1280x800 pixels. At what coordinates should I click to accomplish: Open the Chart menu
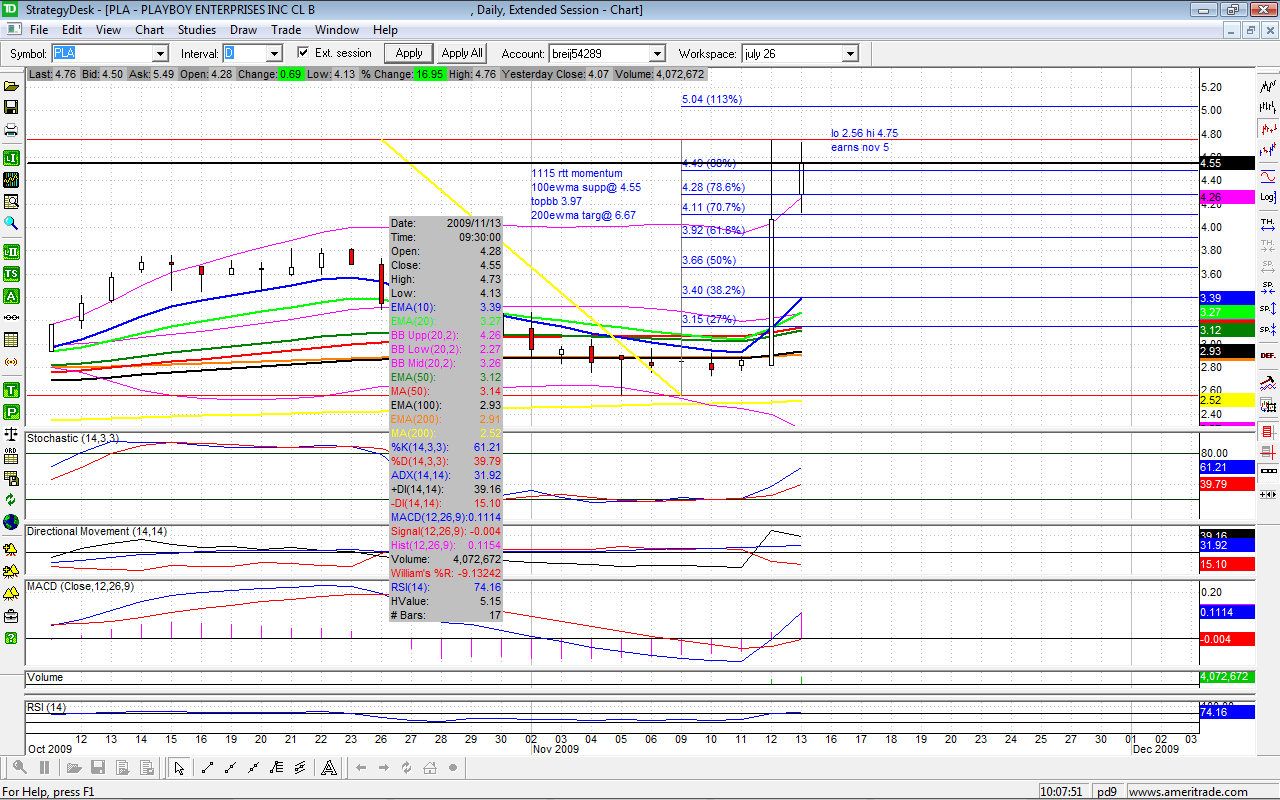click(150, 30)
